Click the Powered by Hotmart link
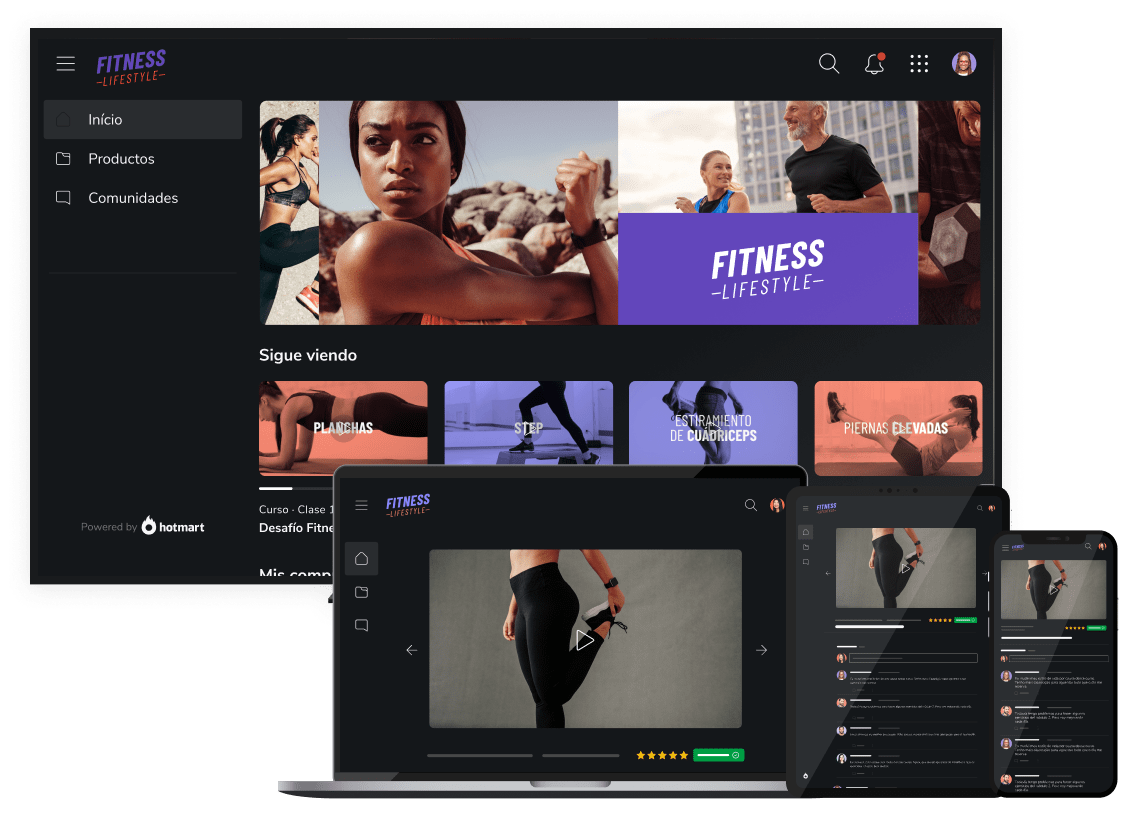This screenshot has width=1148, height=828. tap(143, 526)
